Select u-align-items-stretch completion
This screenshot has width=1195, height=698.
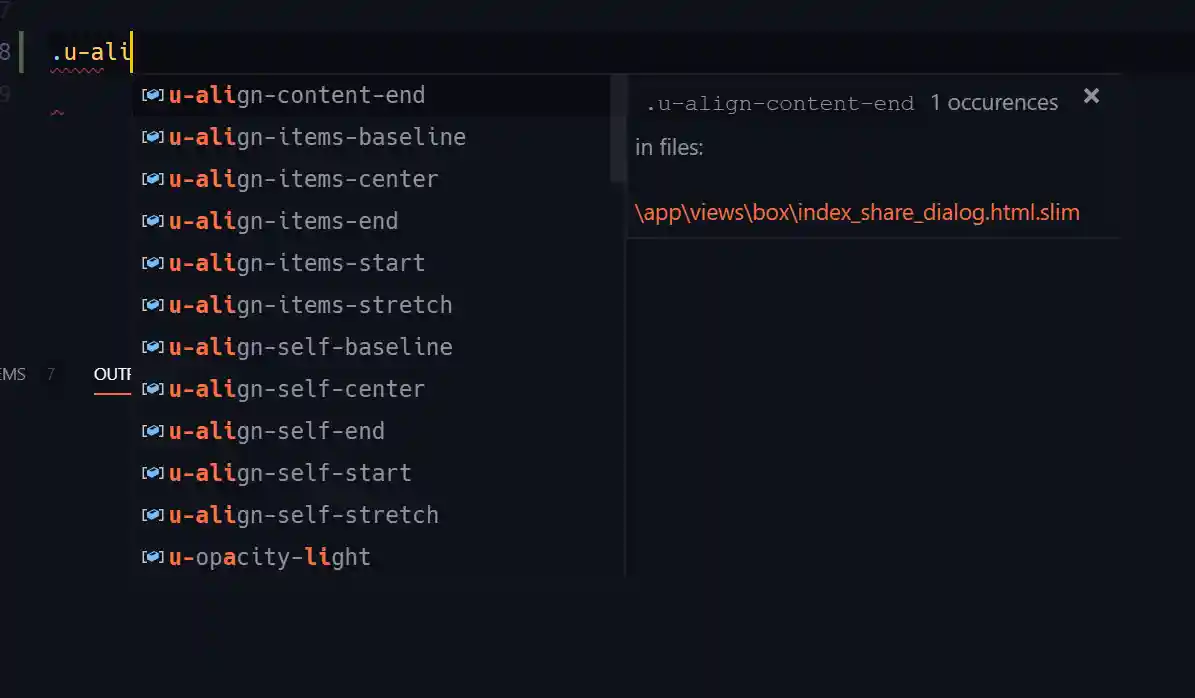(310, 305)
